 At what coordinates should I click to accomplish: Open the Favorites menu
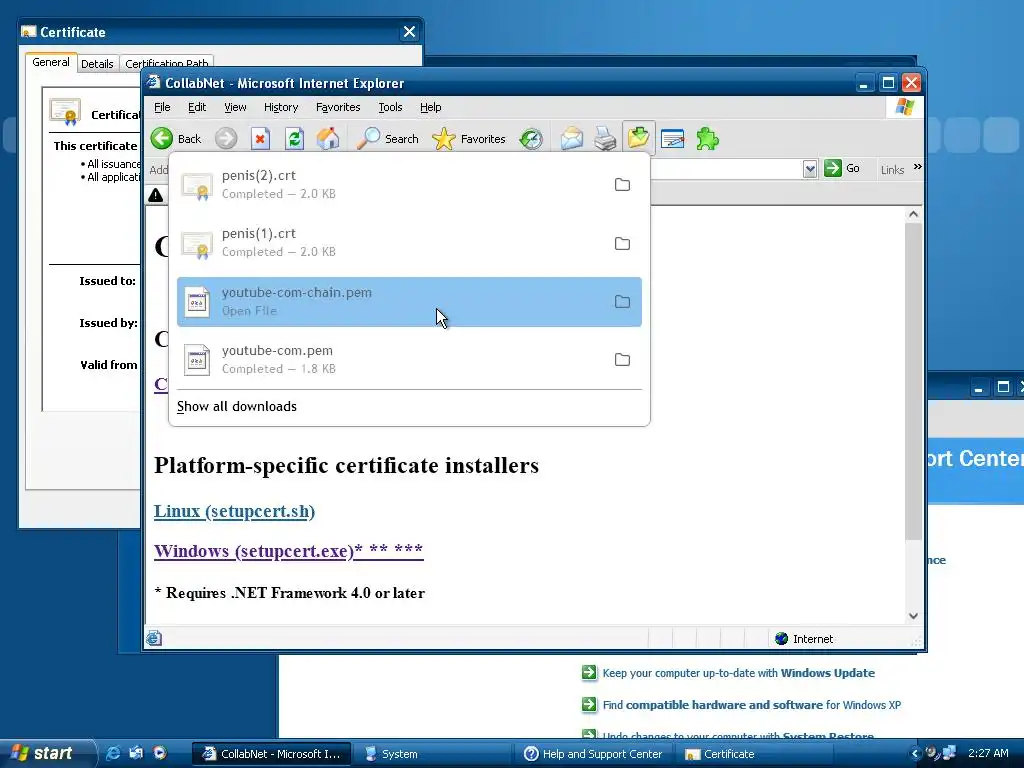[x=338, y=107]
